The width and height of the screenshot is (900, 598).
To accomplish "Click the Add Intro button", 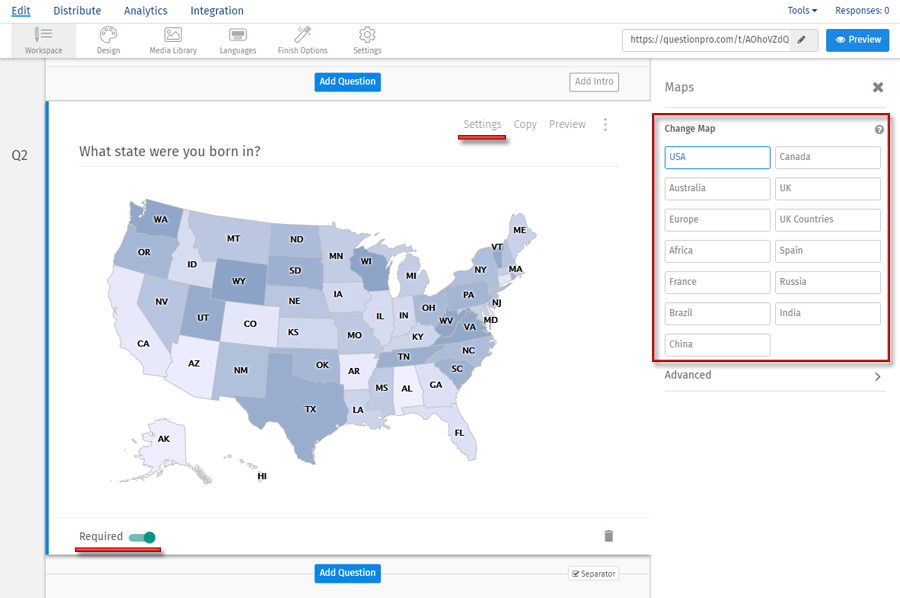I will (x=594, y=82).
